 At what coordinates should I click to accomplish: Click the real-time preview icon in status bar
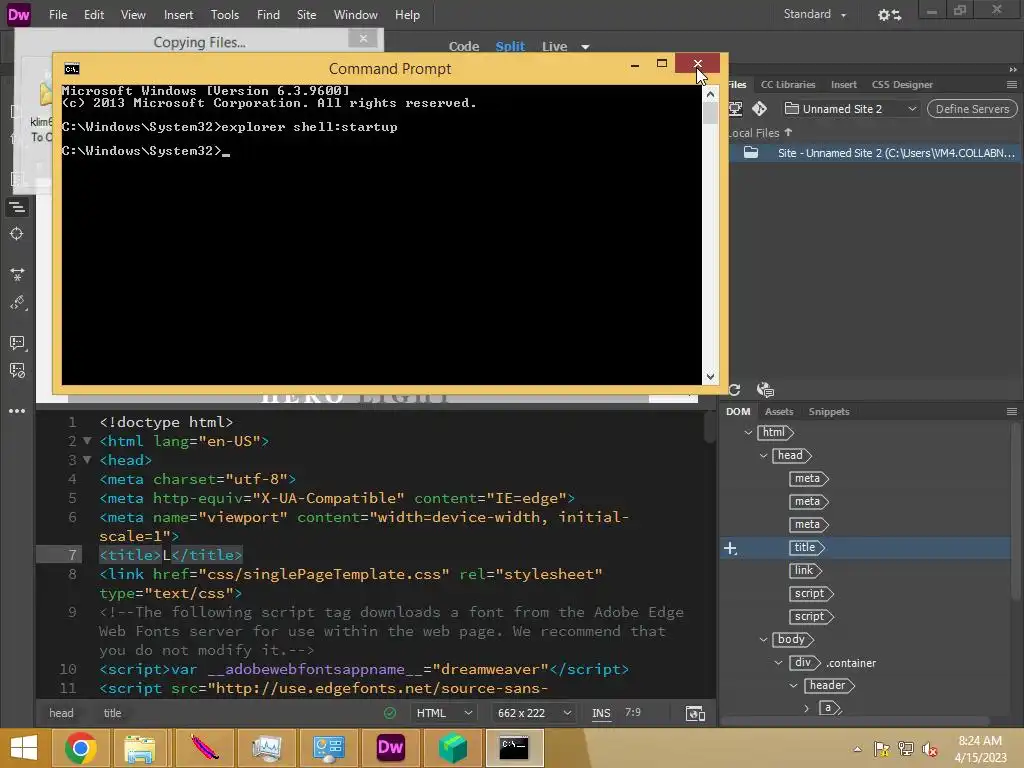[x=695, y=713]
